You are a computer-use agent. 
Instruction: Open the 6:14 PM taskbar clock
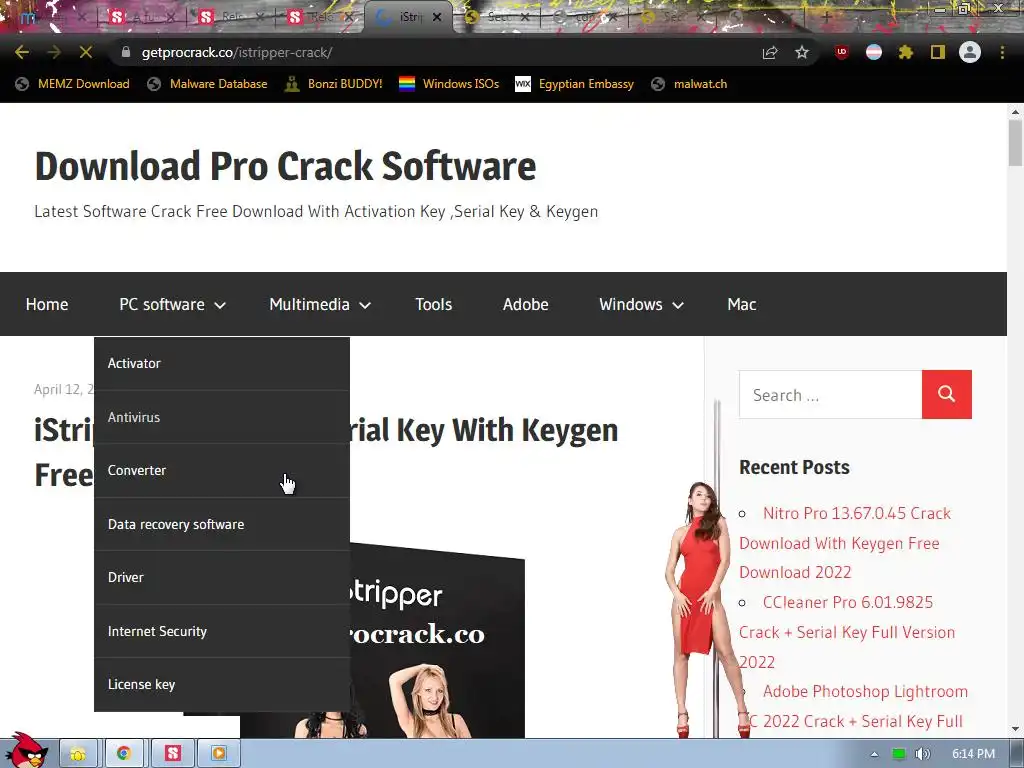click(x=973, y=754)
